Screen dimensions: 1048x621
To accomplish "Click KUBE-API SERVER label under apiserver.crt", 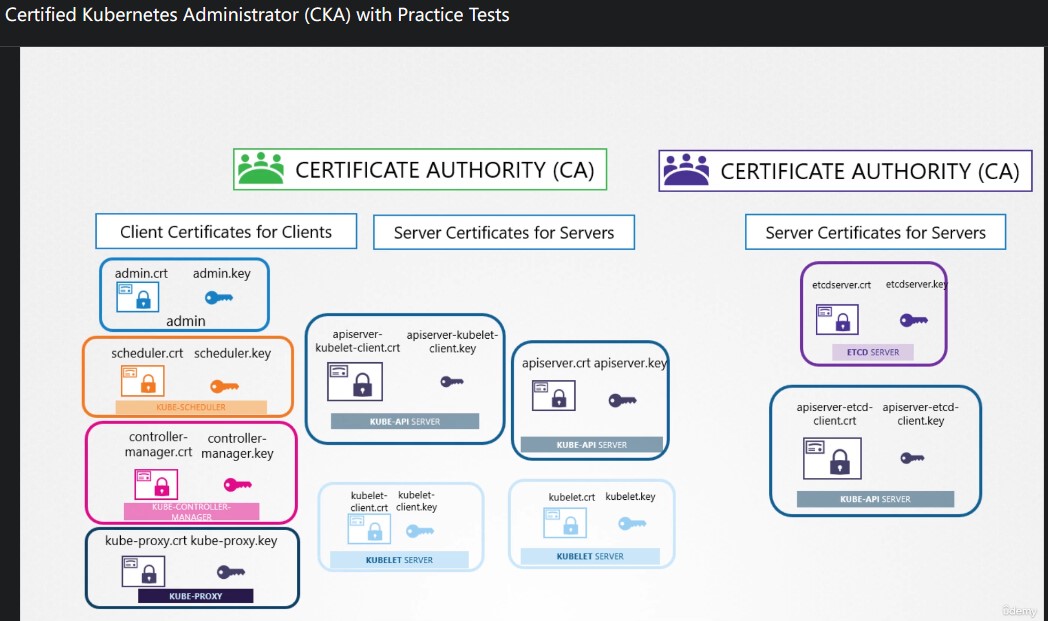I will point(592,445).
